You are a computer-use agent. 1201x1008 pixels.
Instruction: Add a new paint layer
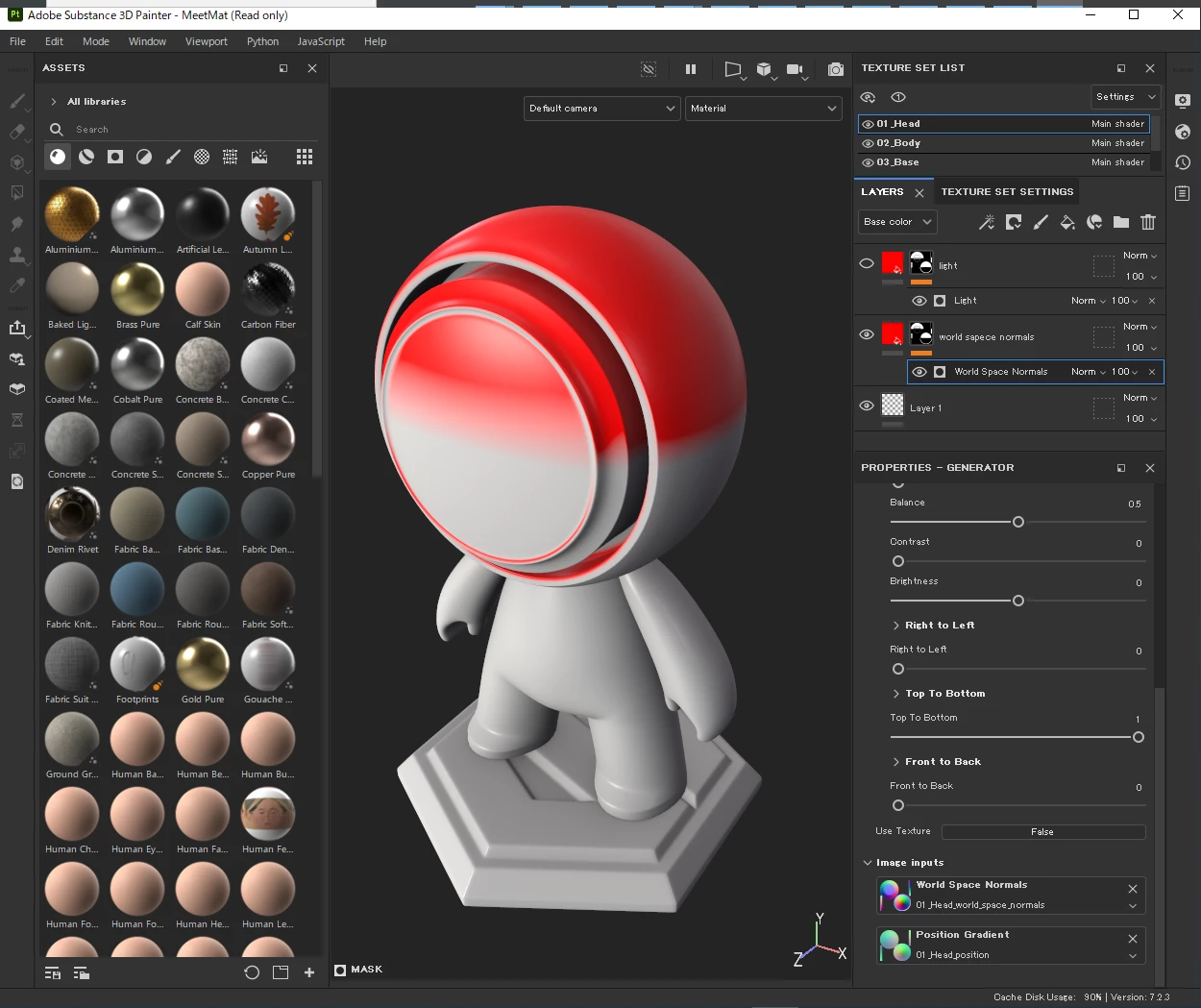1041,222
